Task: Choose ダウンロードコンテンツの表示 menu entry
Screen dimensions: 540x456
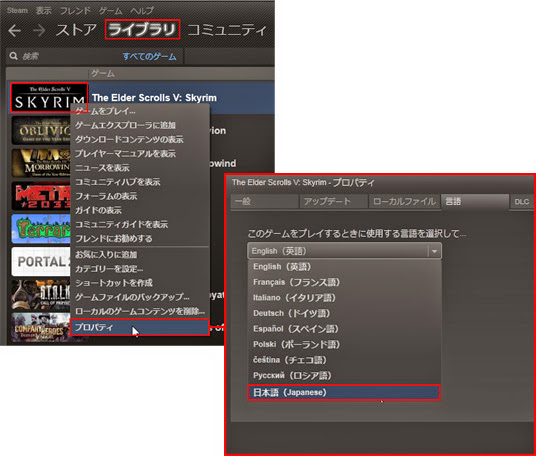Action: pos(139,139)
